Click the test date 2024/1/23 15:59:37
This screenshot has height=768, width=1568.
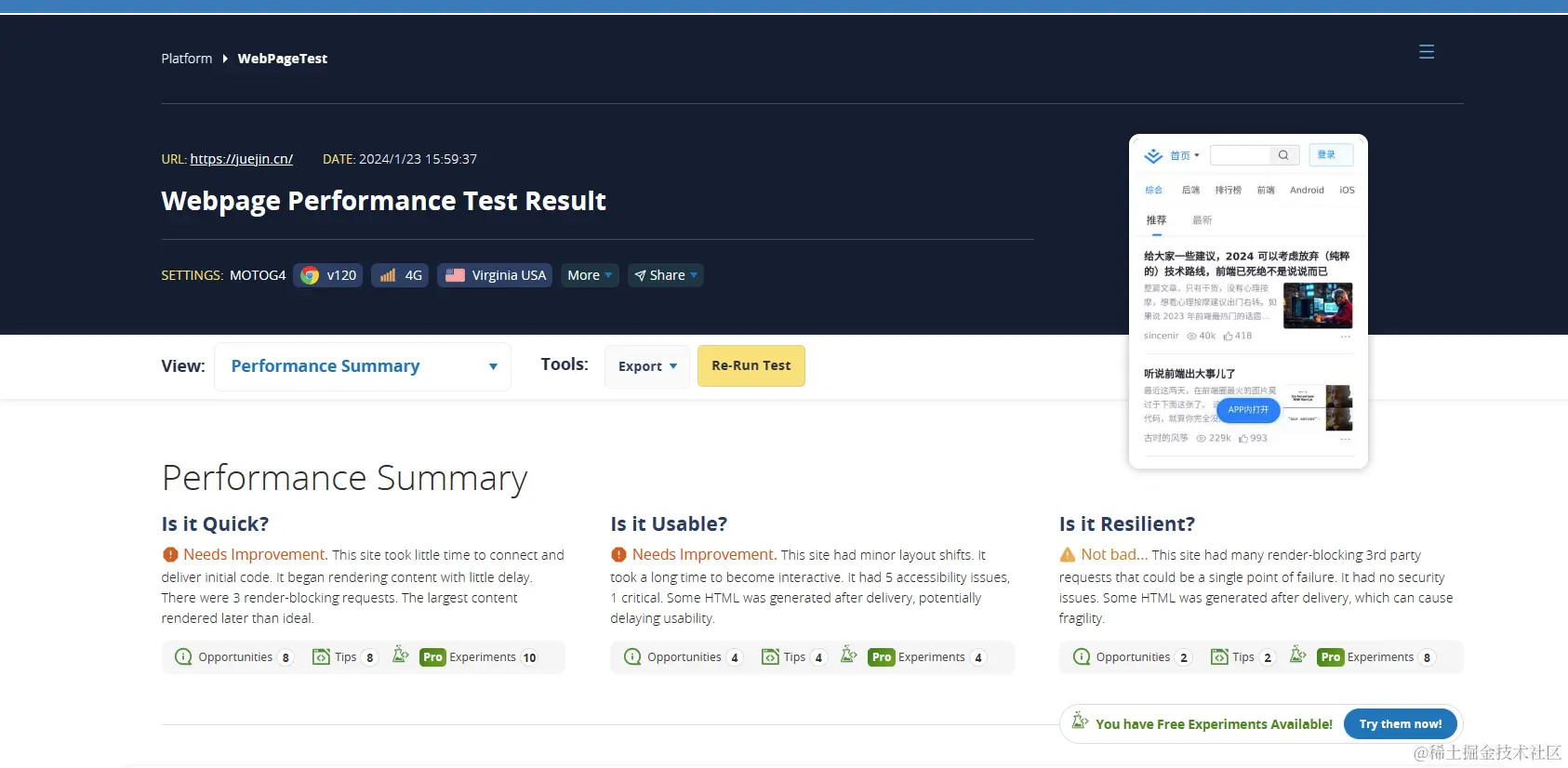click(x=418, y=159)
